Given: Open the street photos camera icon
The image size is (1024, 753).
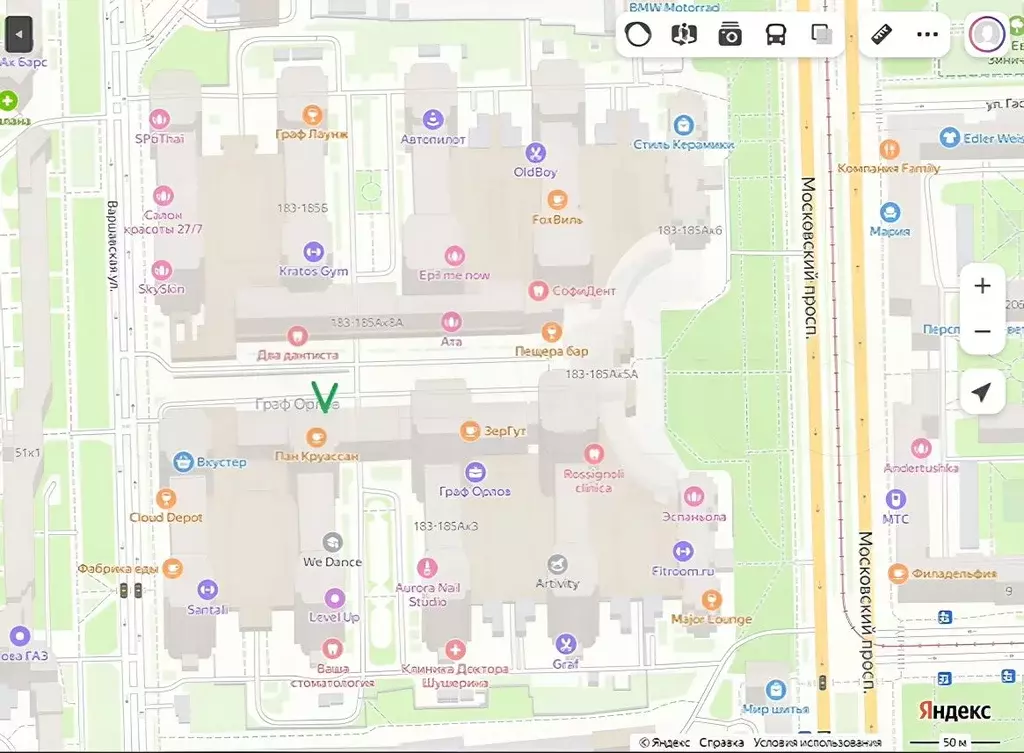Looking at the screenshot, I should point(729,34).
